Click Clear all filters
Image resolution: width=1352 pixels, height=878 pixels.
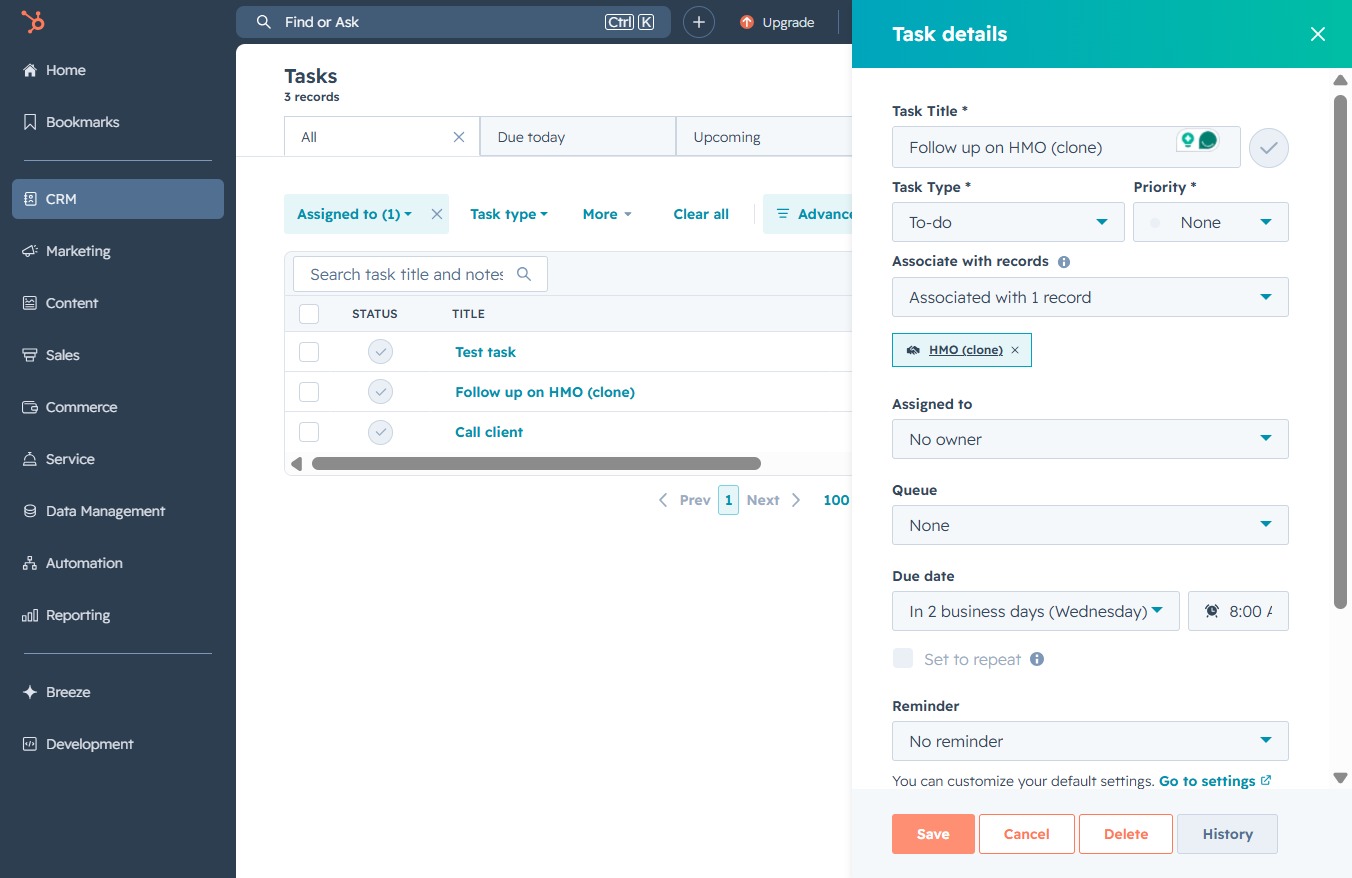tap(701, 214)
